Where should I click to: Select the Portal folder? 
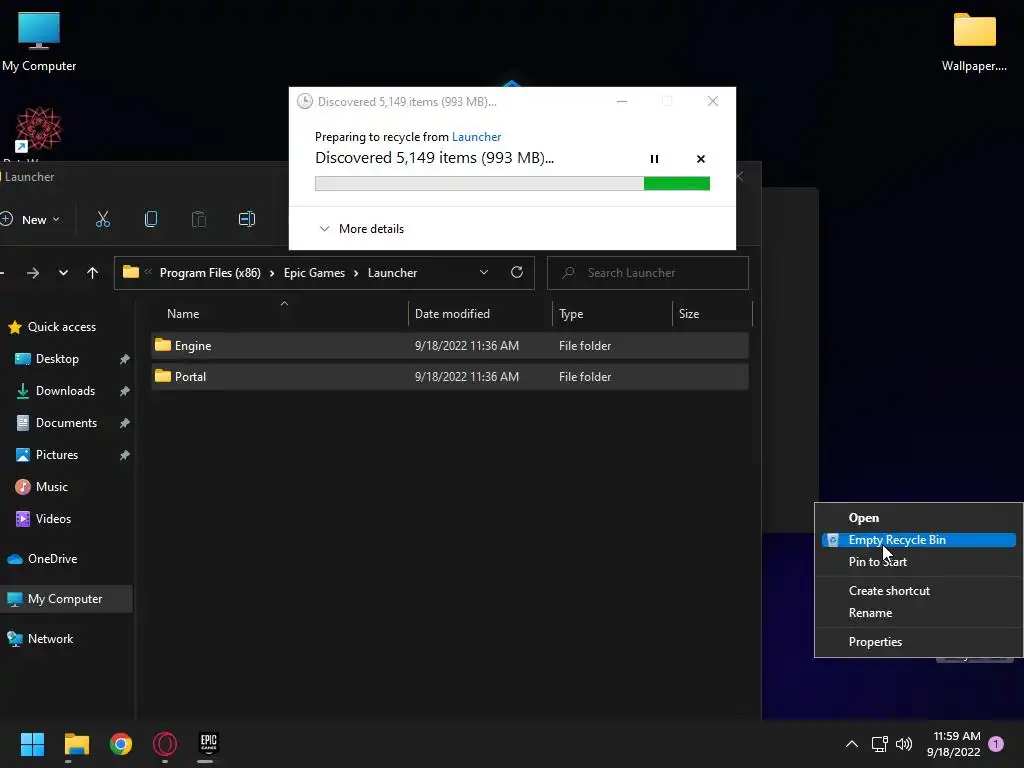pyautogui.click(x=450, y=377)
